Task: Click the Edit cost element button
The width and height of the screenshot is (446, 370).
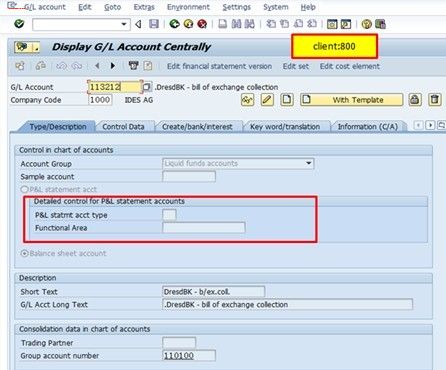Action: tap(350, 66)
